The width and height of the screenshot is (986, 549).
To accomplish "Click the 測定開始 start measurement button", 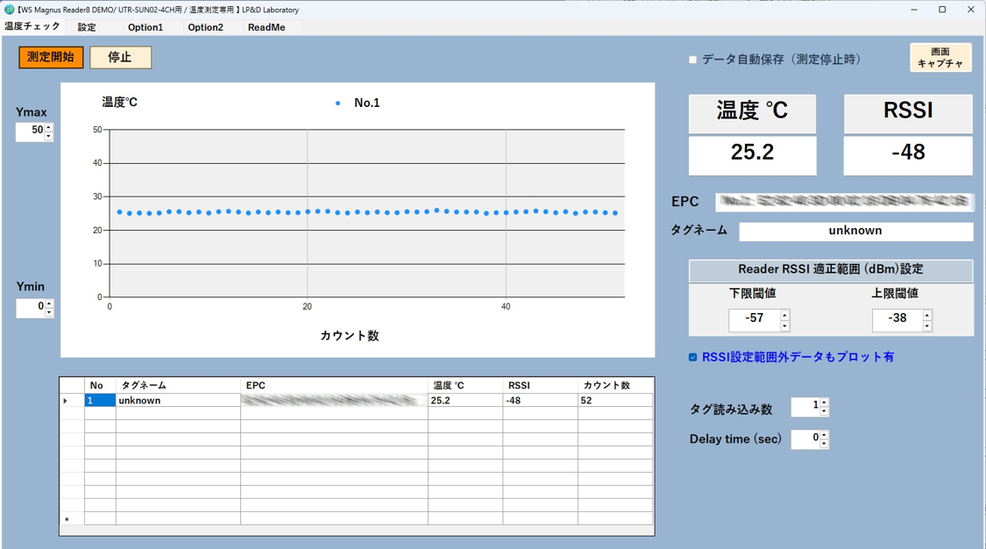I will point(50,57).
